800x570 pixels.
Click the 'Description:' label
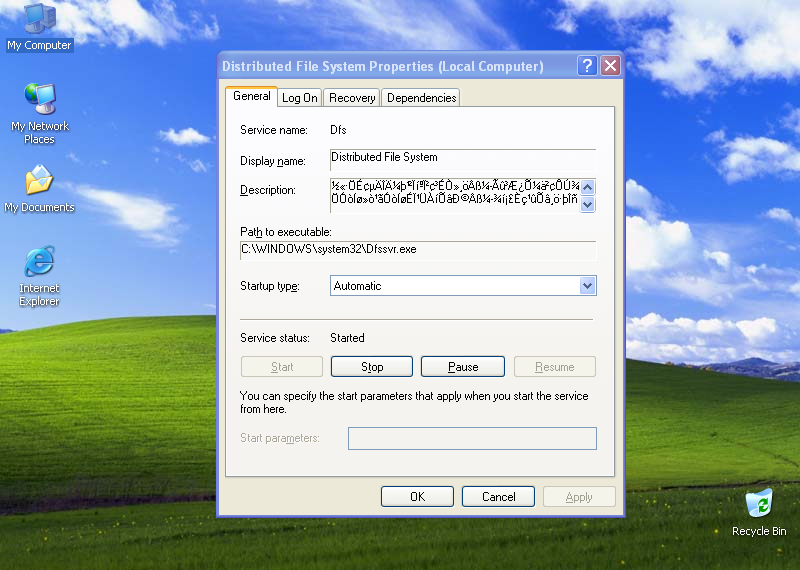(x=268, y=190)
